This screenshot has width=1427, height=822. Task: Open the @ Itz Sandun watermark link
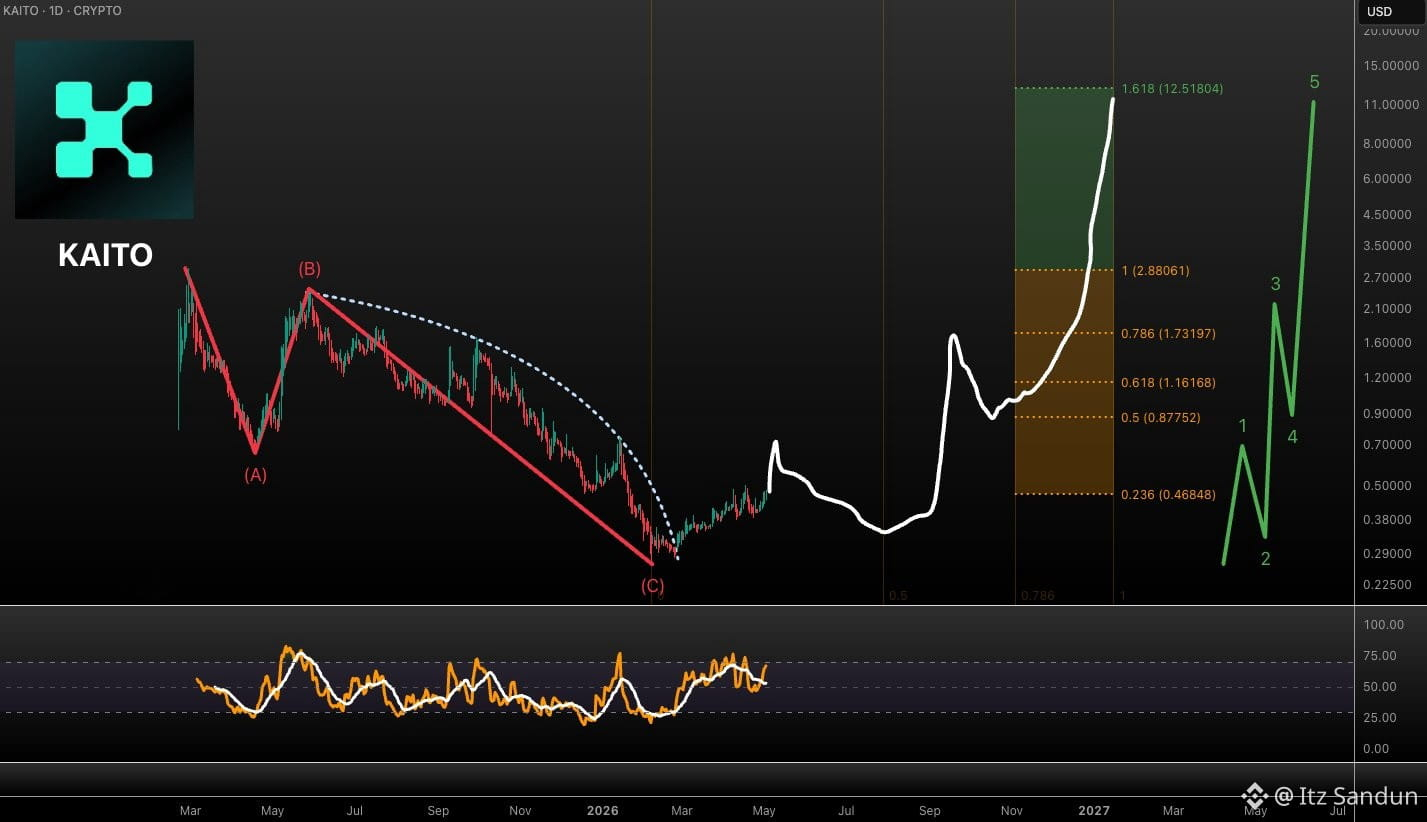click(x=1346, y=796)
